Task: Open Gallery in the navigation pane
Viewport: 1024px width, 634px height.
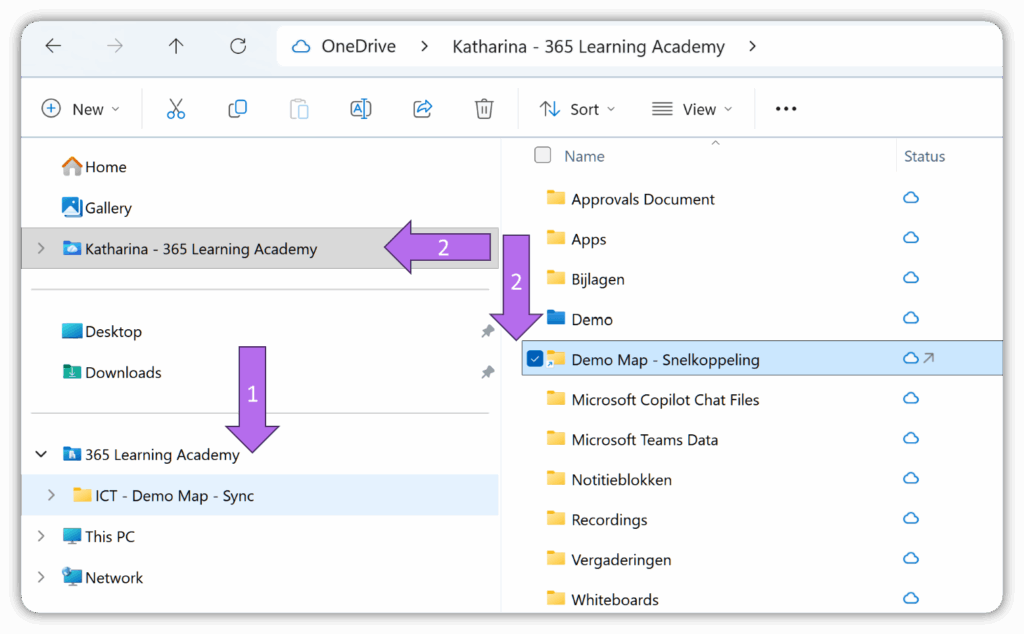Action: (x=107, y=208)
